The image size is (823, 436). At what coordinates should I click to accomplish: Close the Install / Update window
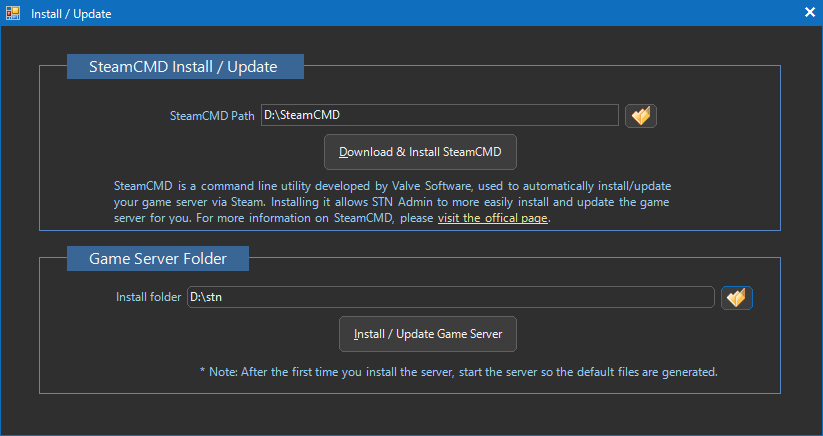[x=810, y=13]
